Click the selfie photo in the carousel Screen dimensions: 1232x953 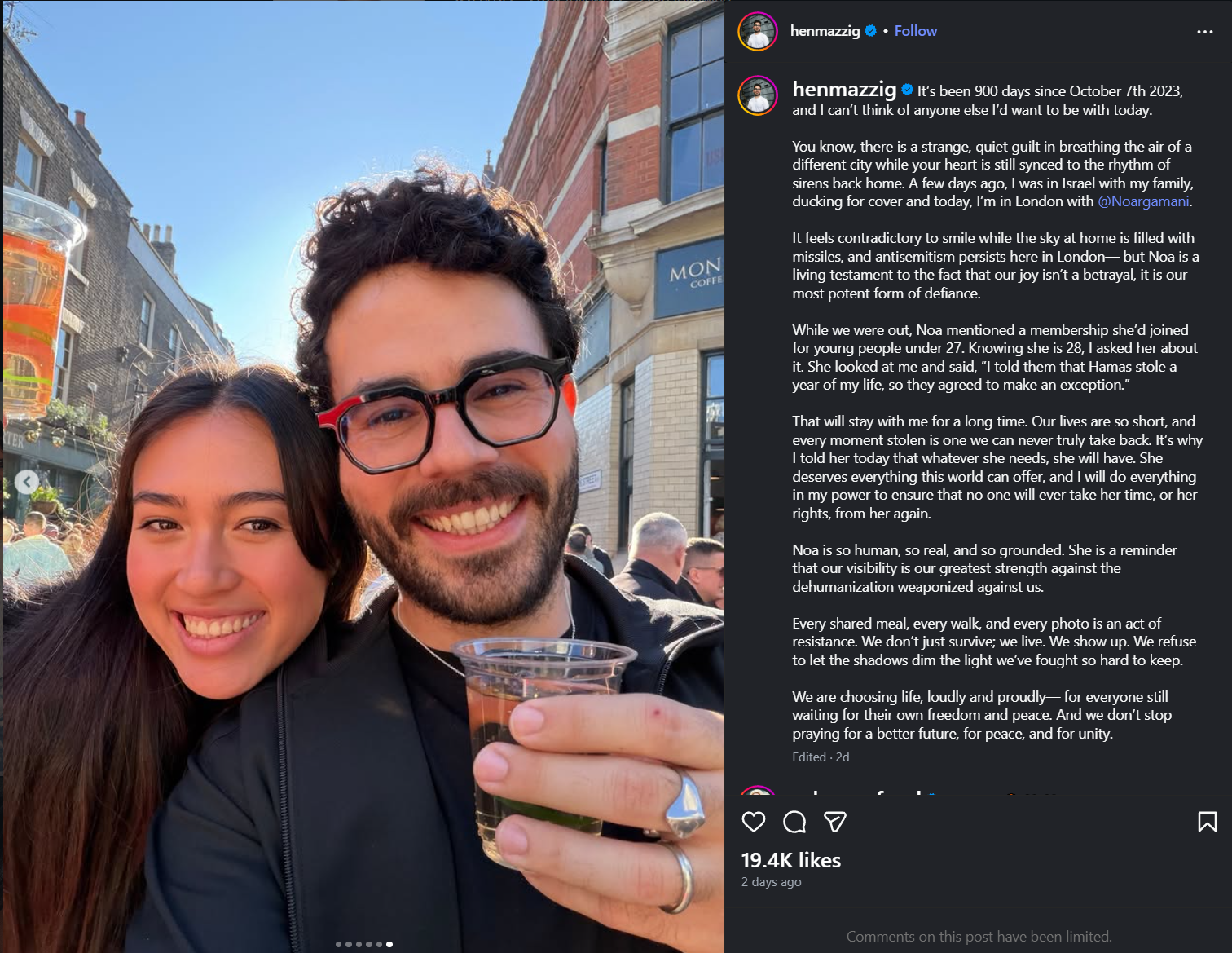[363, 476]
